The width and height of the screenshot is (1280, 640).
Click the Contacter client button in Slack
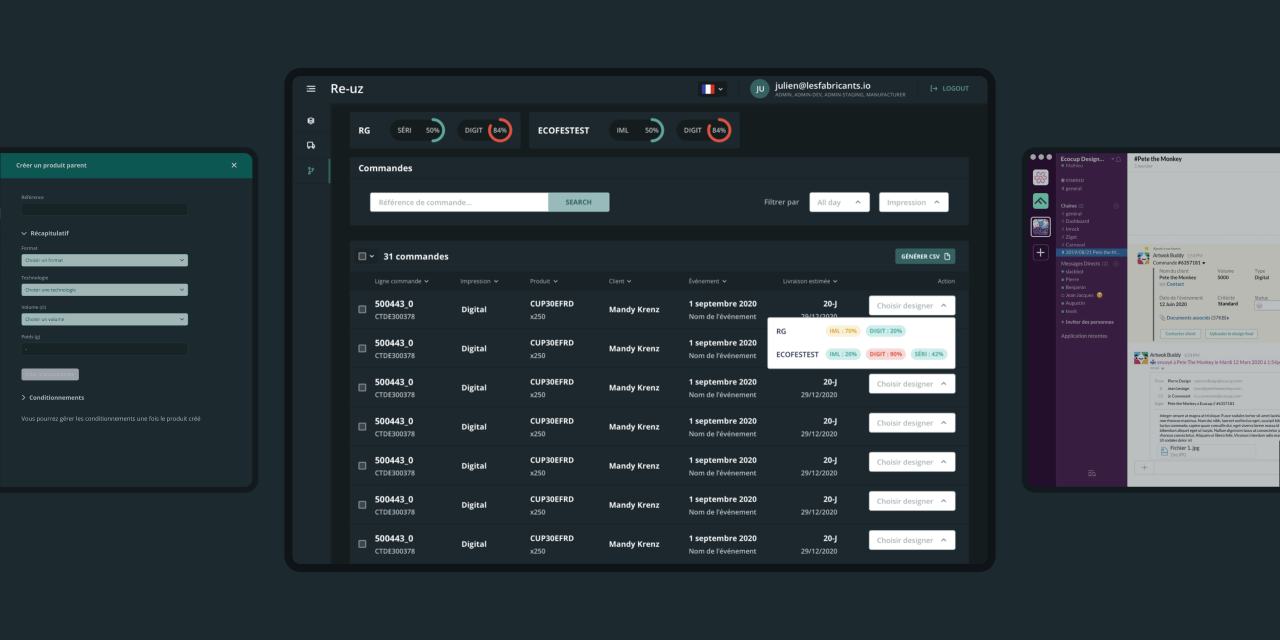[1180, 334]
